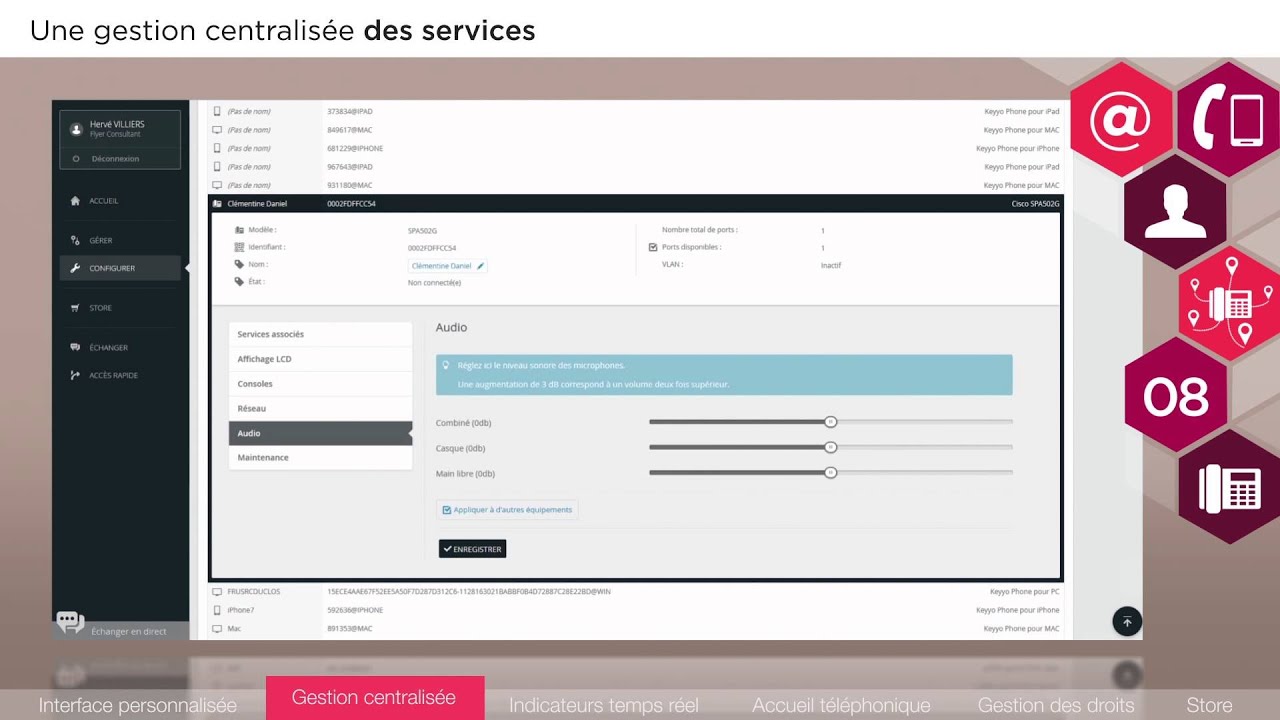The image size is (1280, 720).
Task: Switch to Indicateurs temps réel bottom tab
Action: click(604, 705)
